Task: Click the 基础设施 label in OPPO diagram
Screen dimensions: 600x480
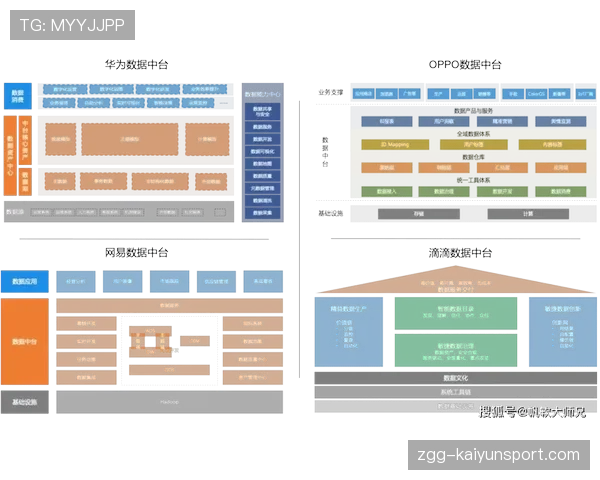Action: pyautogui.click(x=331, y=213)
